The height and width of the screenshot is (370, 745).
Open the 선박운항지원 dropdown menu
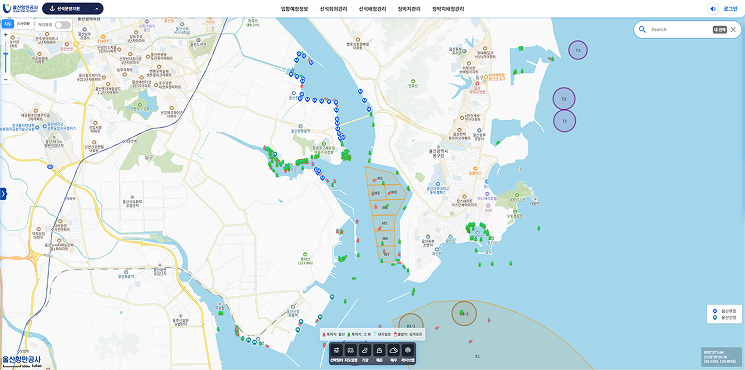[73, 9]
